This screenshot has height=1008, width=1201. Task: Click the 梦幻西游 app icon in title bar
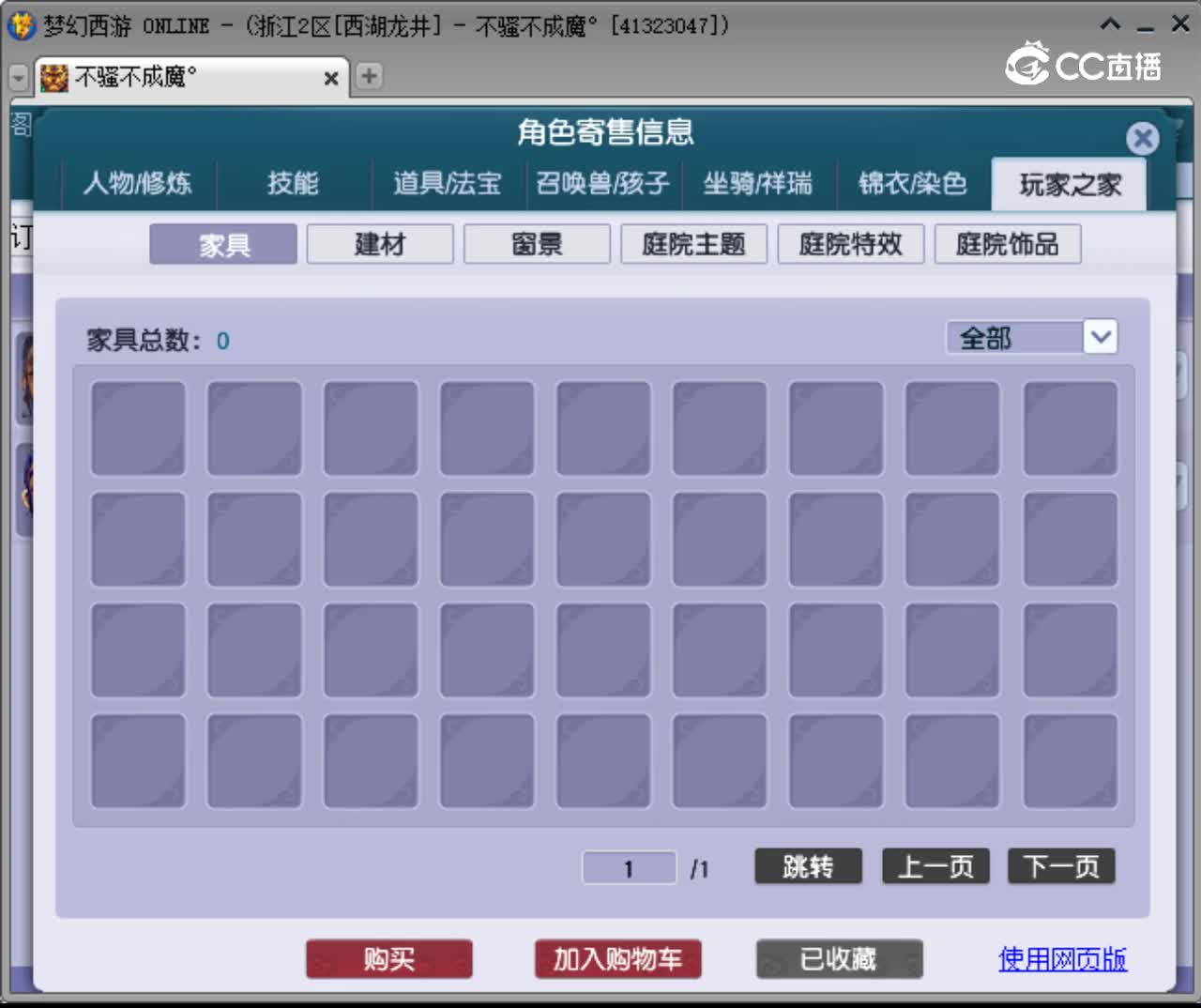21,25
